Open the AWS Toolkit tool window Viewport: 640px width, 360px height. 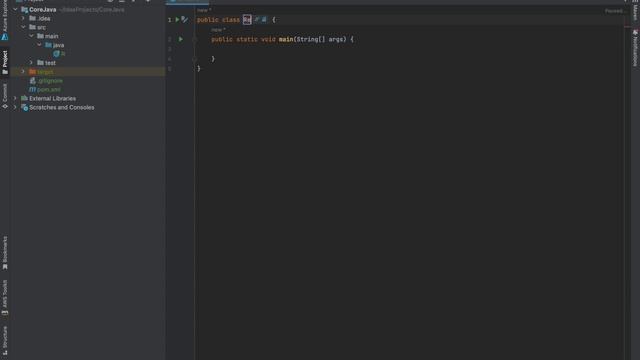(x=4, y=298)
